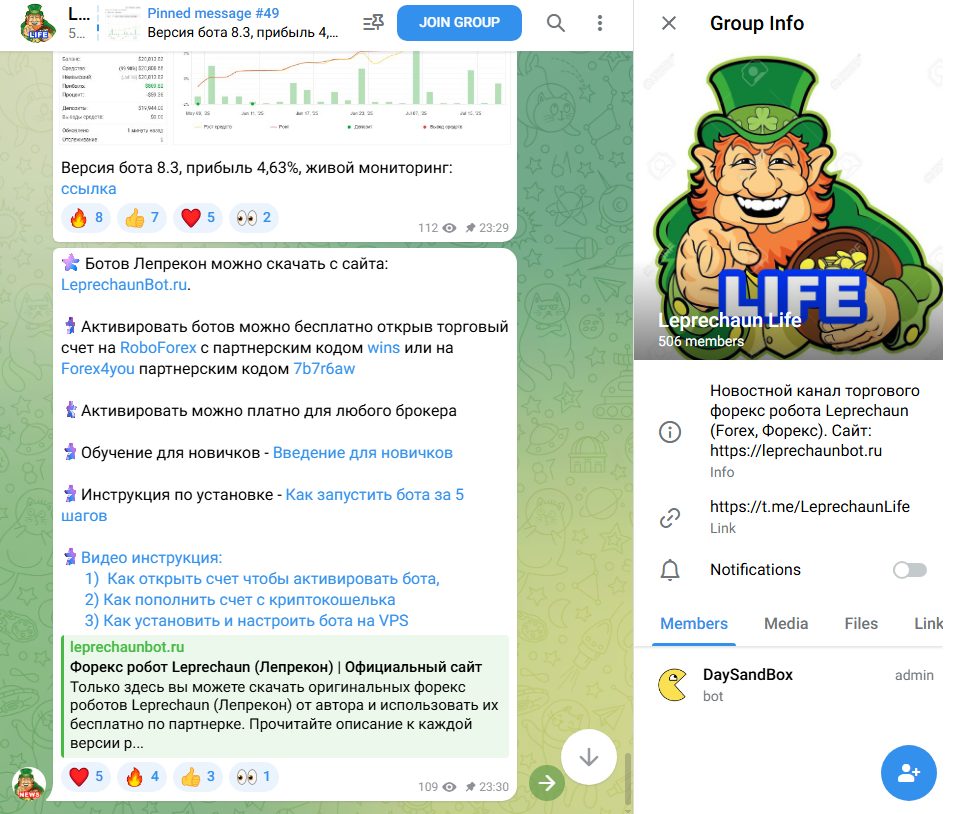Image resolution: width=953 pixels, height=814 pixels.
Task: Switch to the Links tab
Action: pos(928,624)
